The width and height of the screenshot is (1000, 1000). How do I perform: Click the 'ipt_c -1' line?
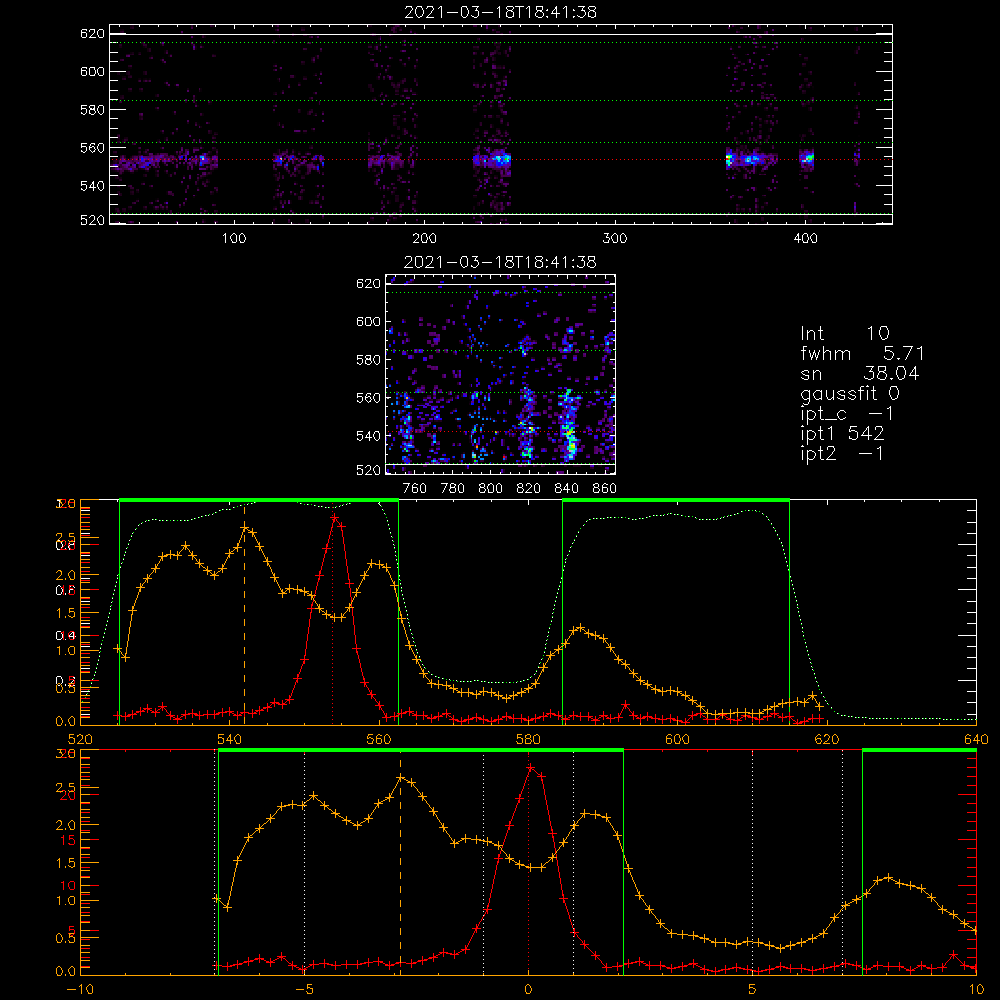click(848, 414)
